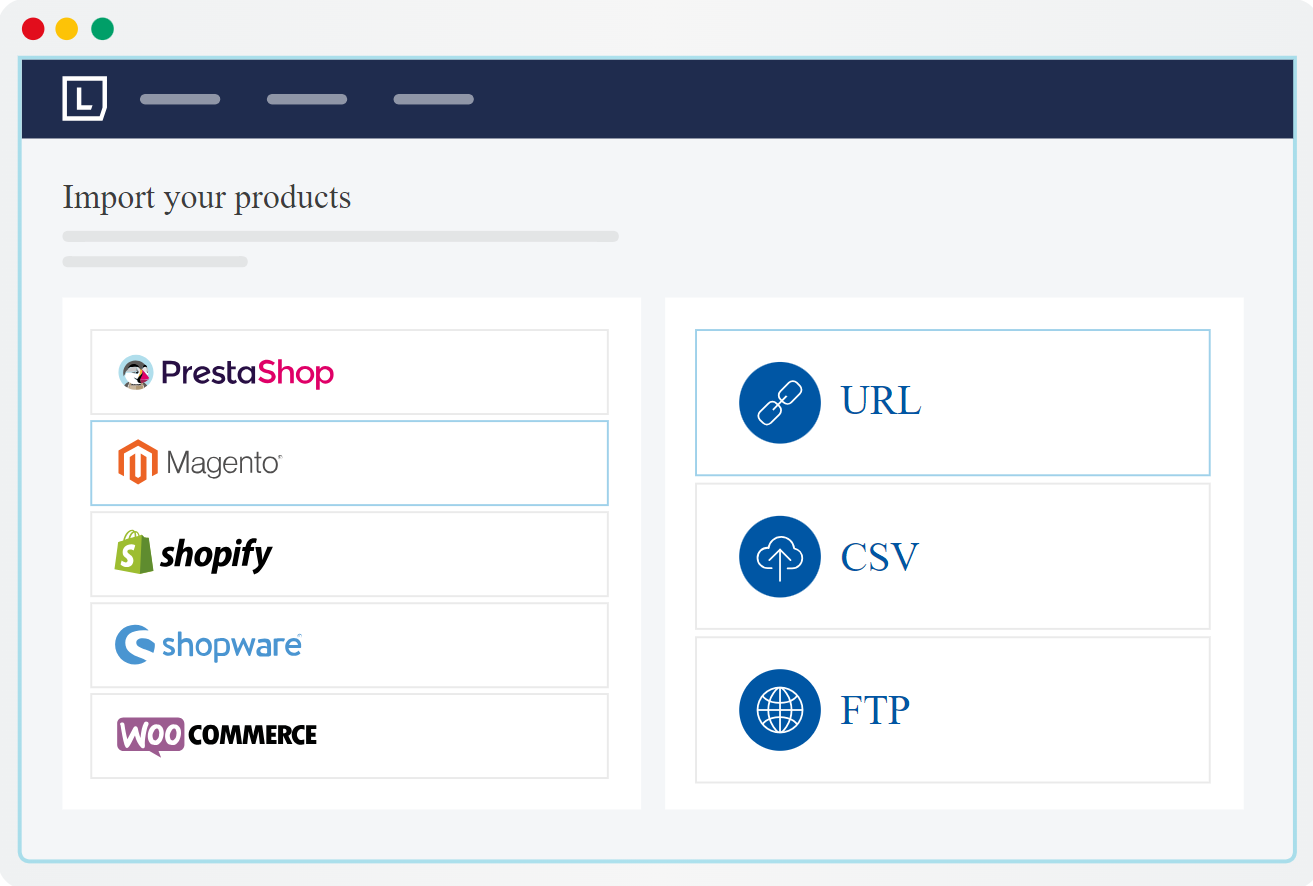Click the orange Magento hexagon icon
Viewport: 1313px width, 886px height.
coord(137,463)
